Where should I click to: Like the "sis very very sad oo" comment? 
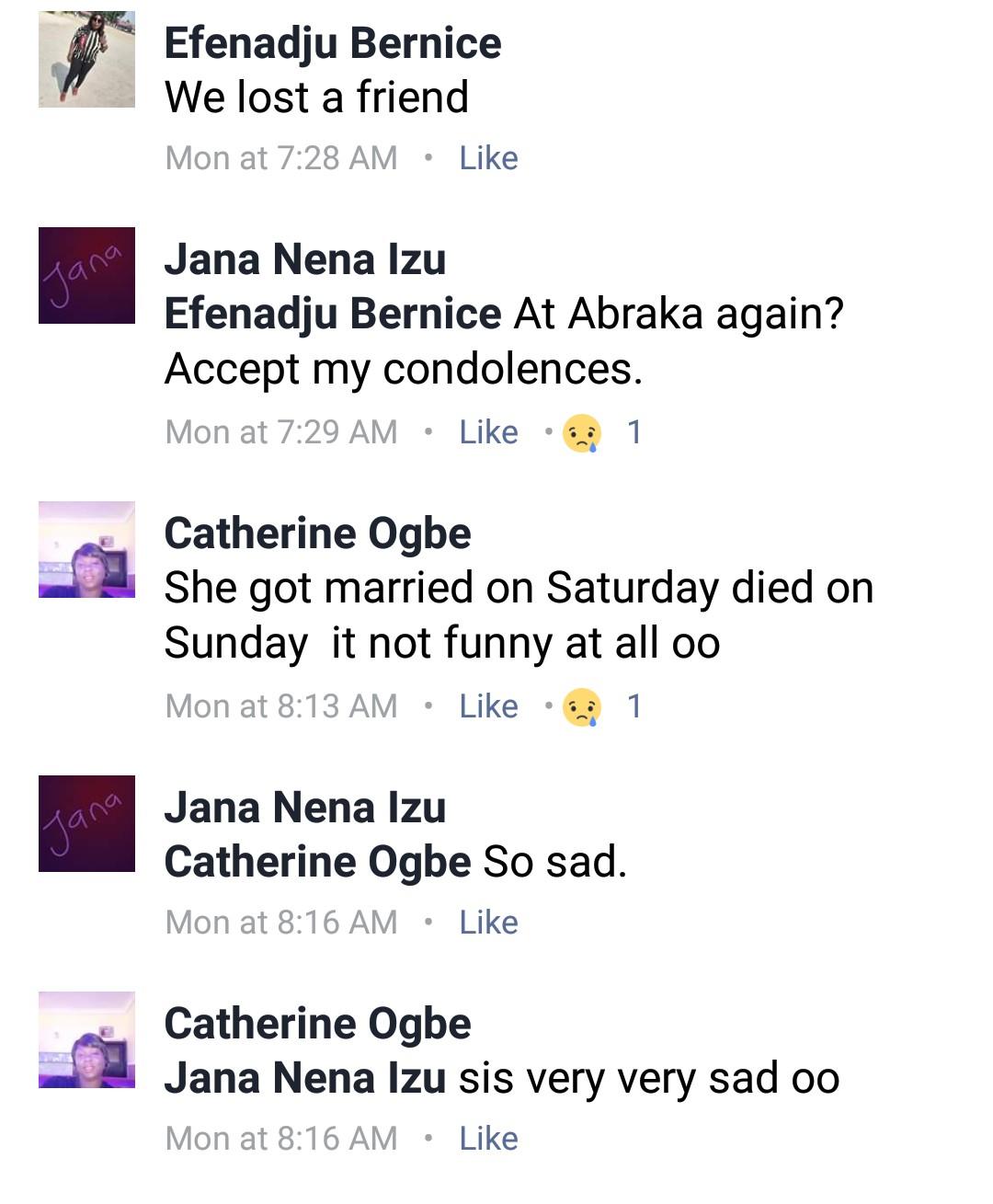pos(488,1139)
